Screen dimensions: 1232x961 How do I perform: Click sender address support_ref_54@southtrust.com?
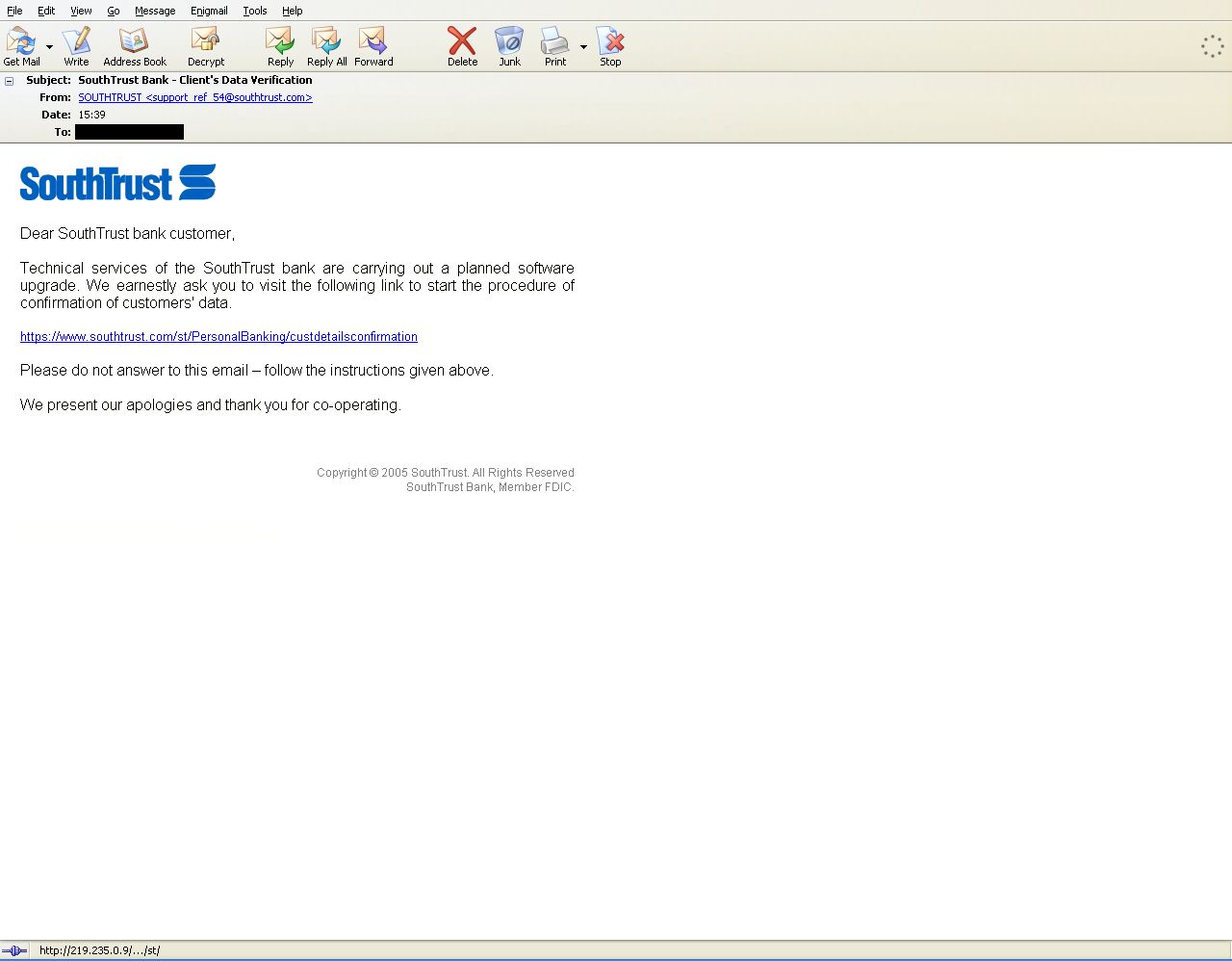pos(195,97)
